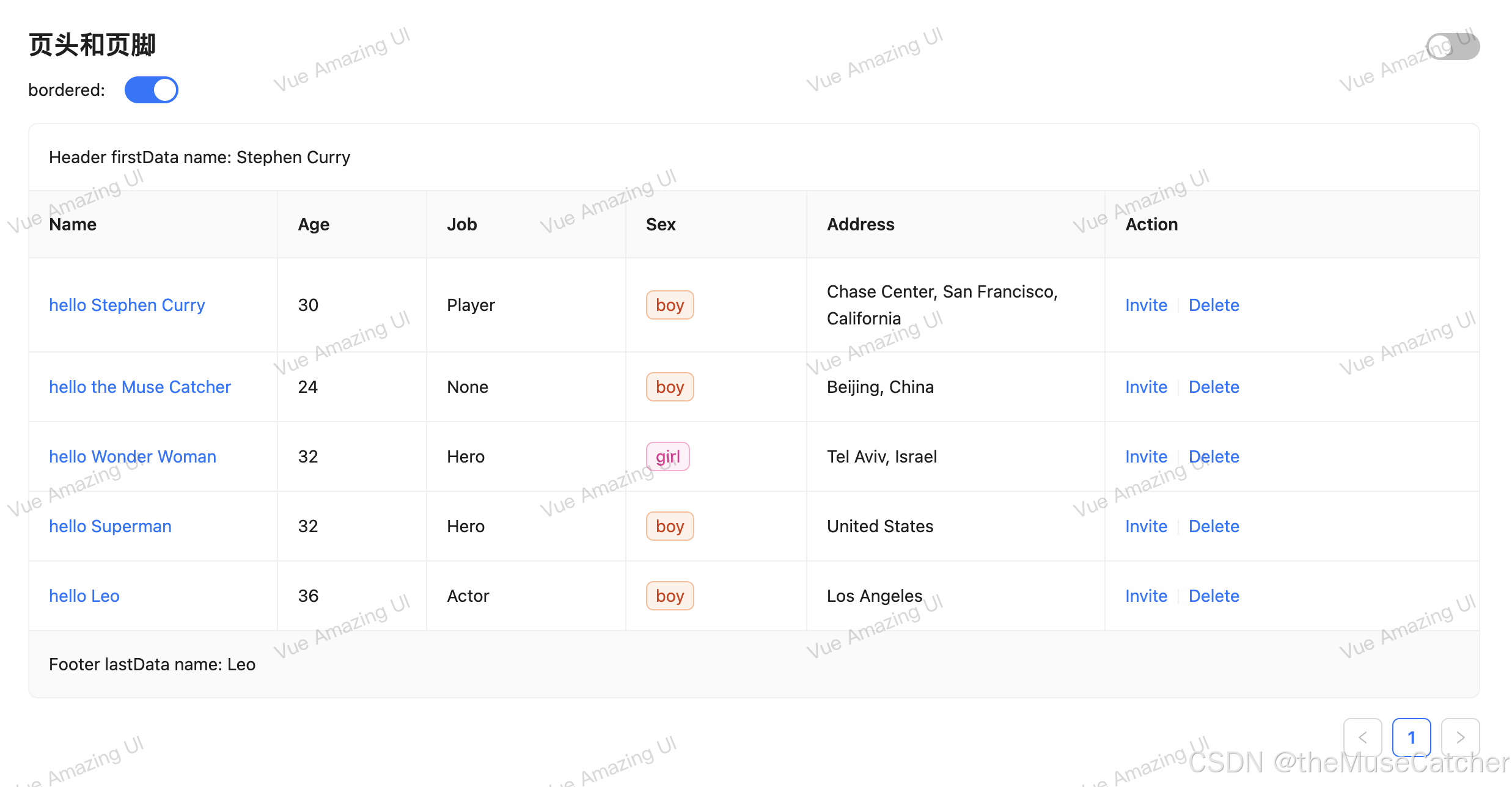1512x787 pixels.
Task: Click the boy tag in Leo's row
Action: pyautogui.click(x=669, y=596)
